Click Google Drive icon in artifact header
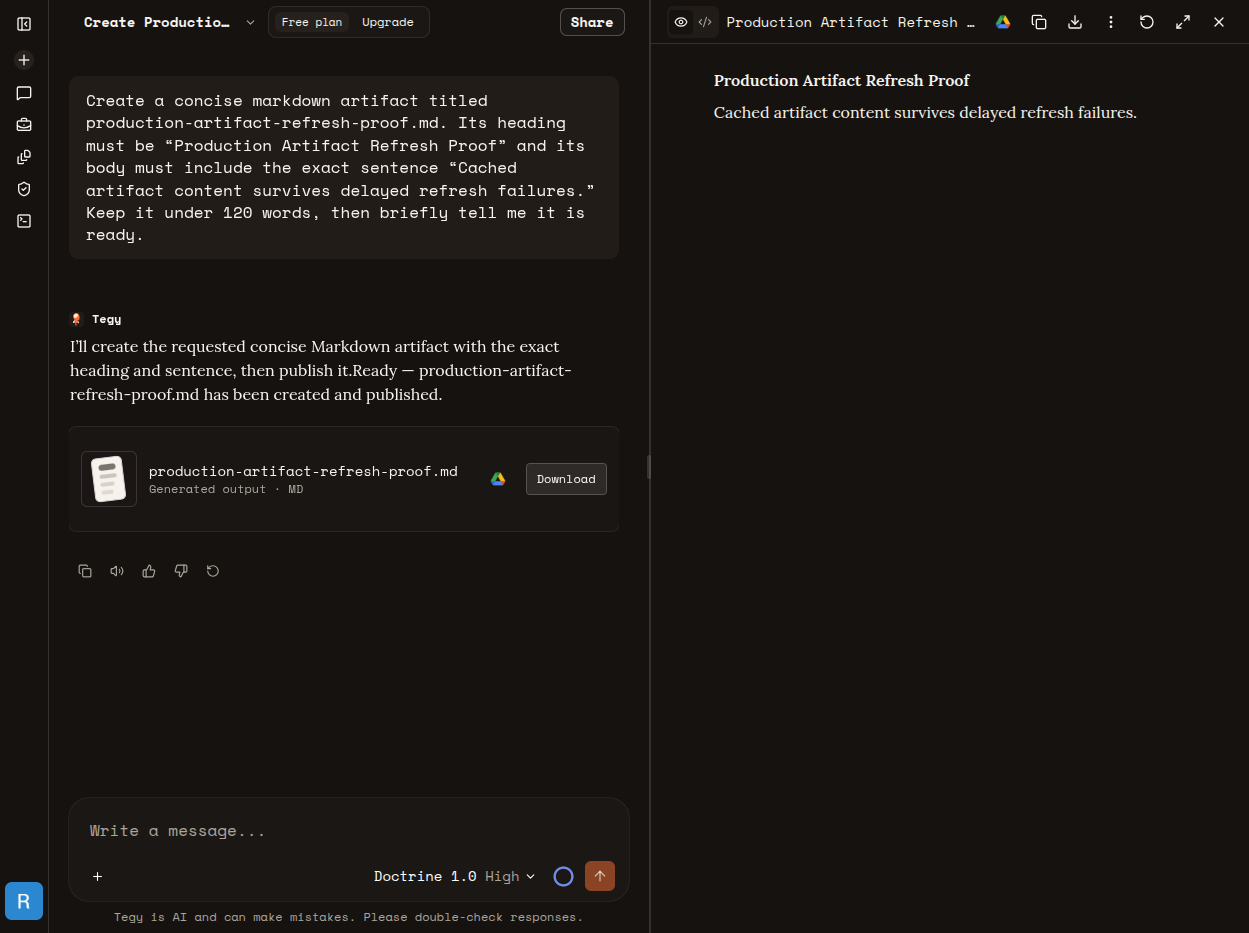 click(1003, 22)
